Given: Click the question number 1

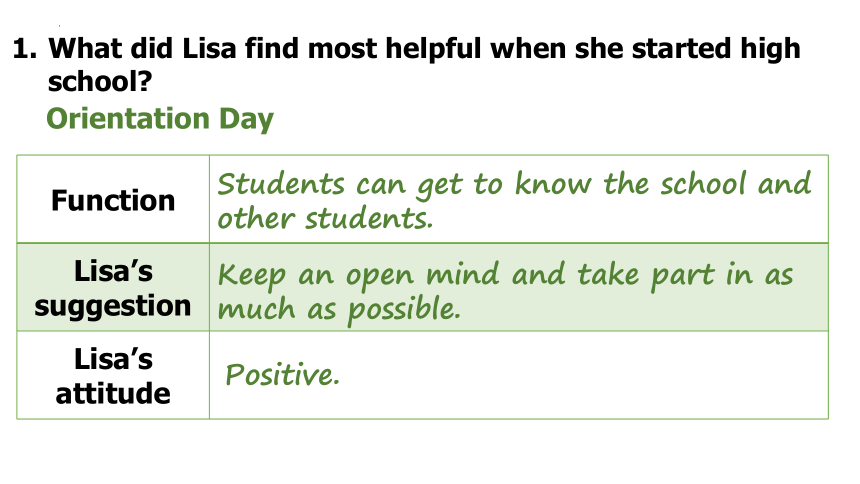Looking at the screenshot, I should pyautogui.click(x=25, y=49).
